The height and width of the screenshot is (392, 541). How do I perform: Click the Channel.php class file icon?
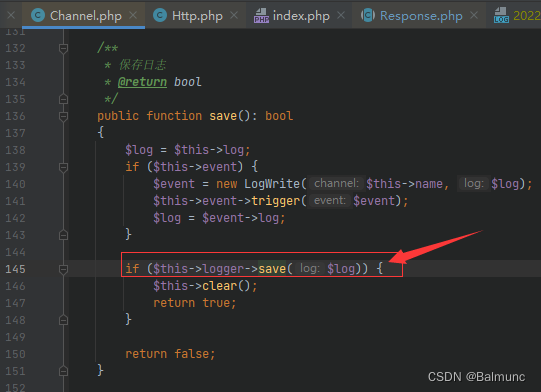[38, 15]
